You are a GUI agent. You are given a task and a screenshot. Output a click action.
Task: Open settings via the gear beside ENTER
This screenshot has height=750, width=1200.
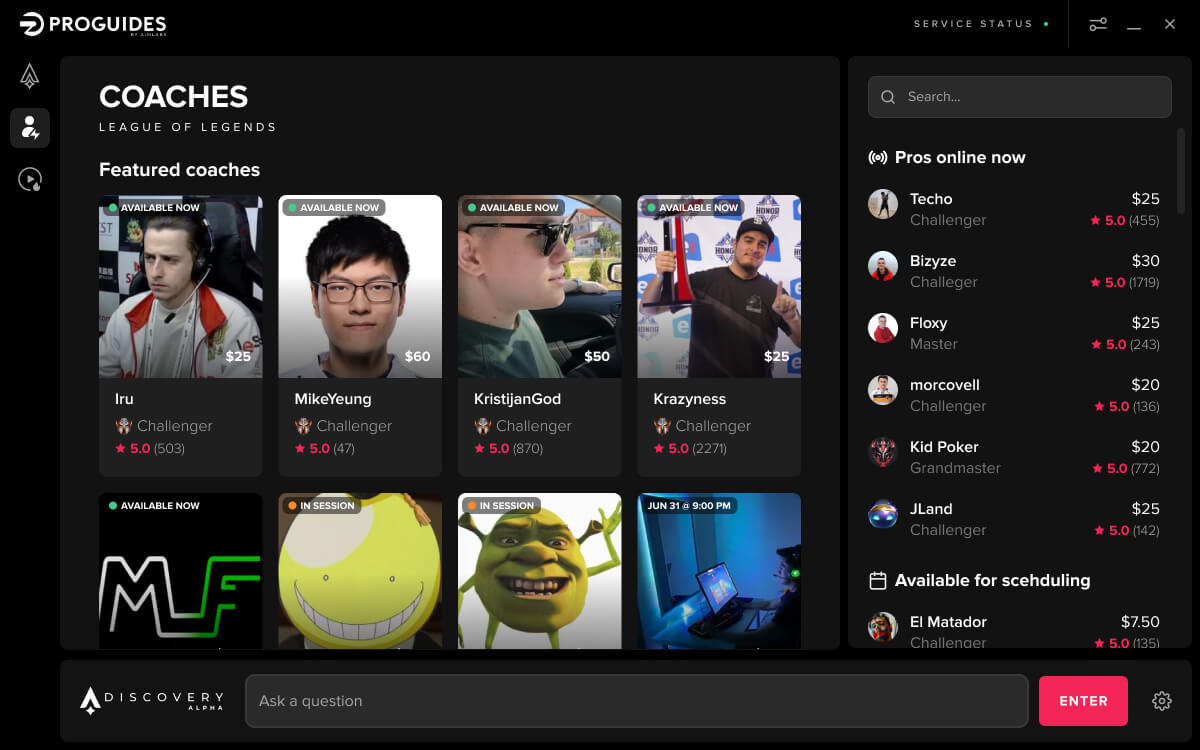[1161, 701]
